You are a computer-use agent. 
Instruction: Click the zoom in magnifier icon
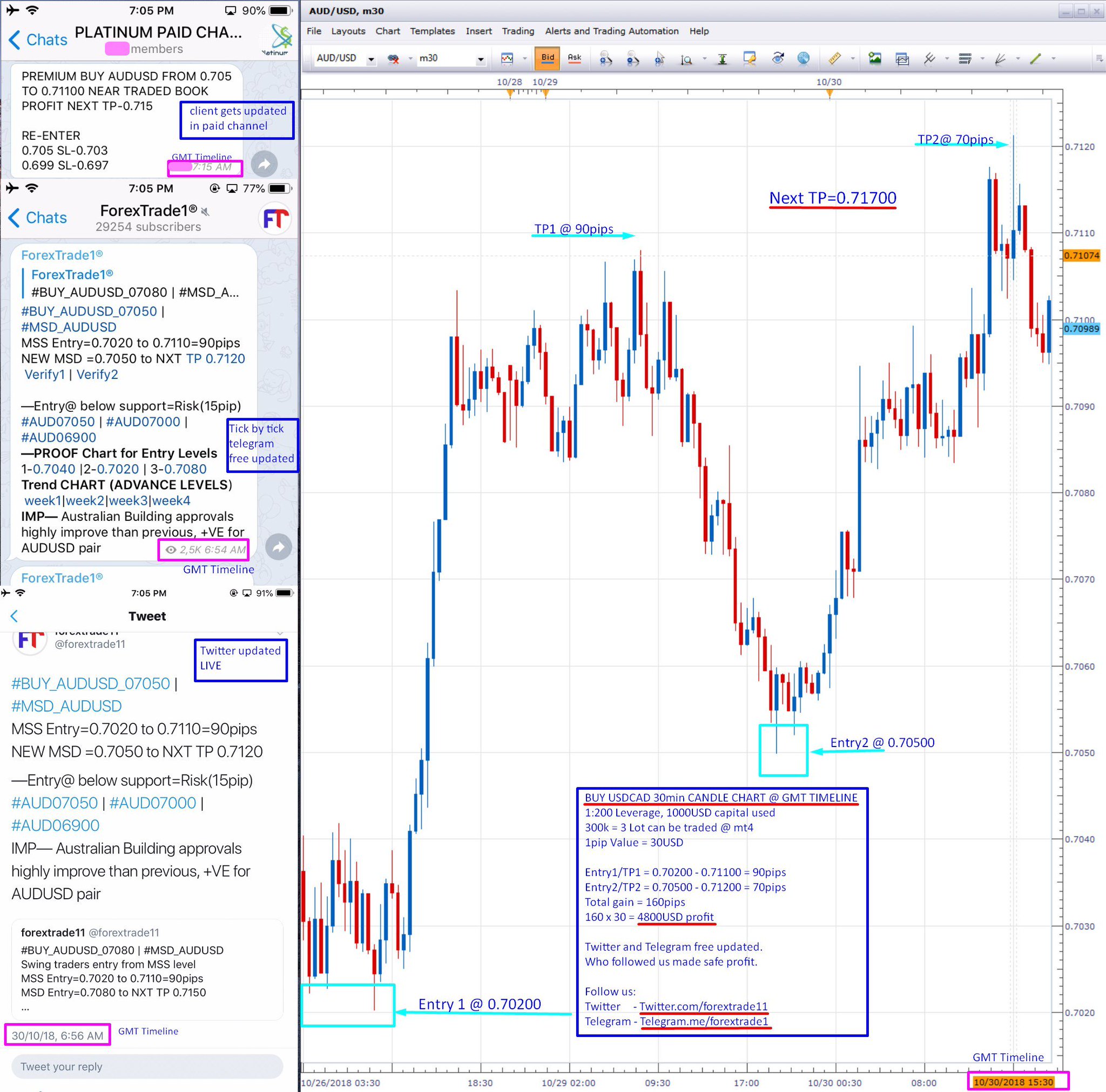pyautogui.click(x=606, y=58)
